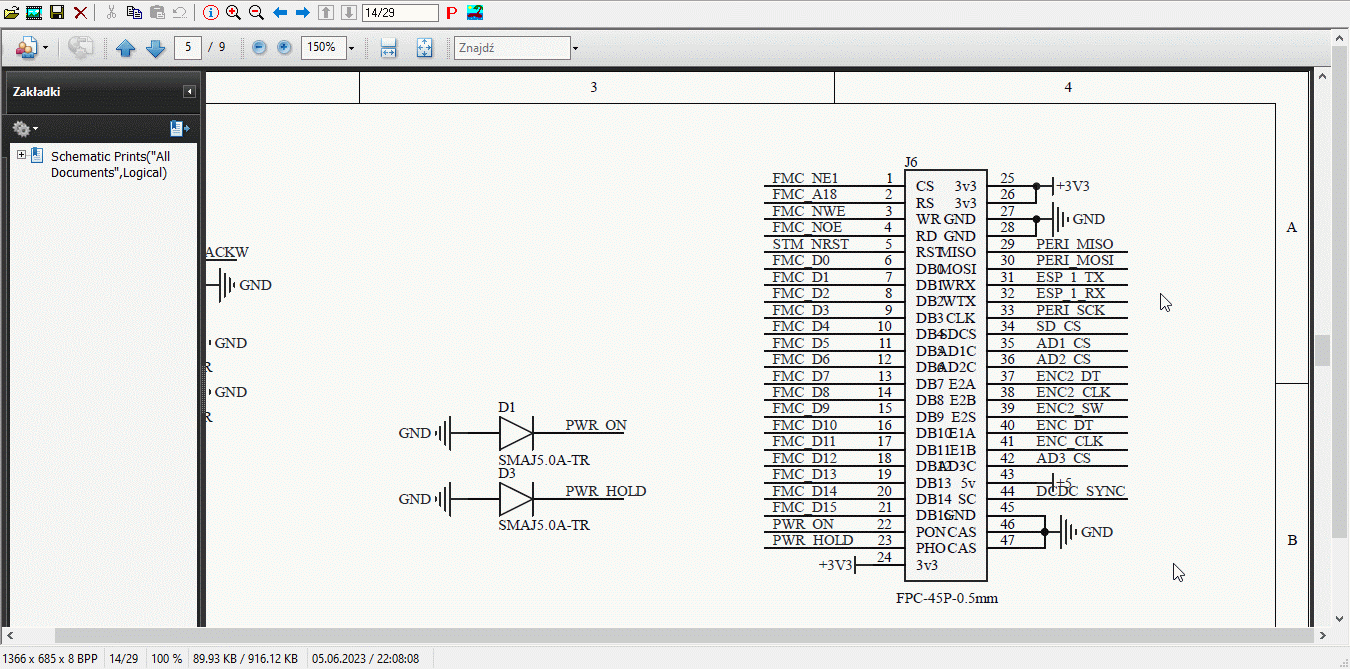
Task: Click the PDF page number field
Action: tap(188, 48)
